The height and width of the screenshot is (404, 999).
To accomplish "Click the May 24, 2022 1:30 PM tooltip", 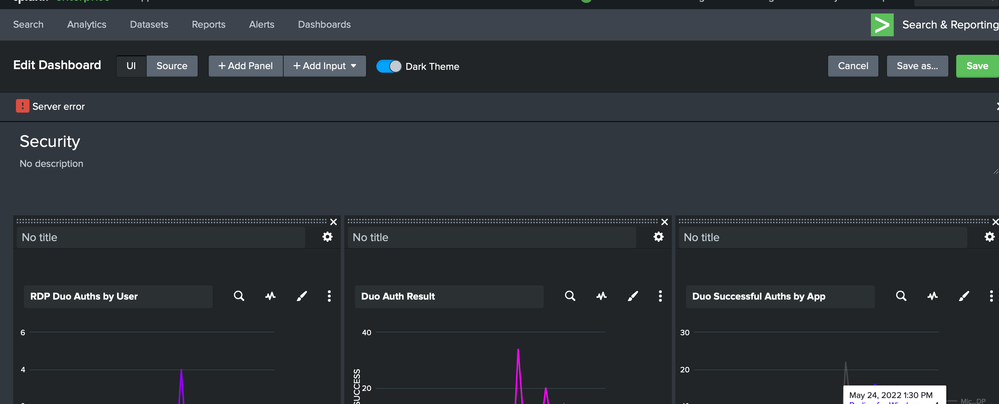I will click(894, 394).
